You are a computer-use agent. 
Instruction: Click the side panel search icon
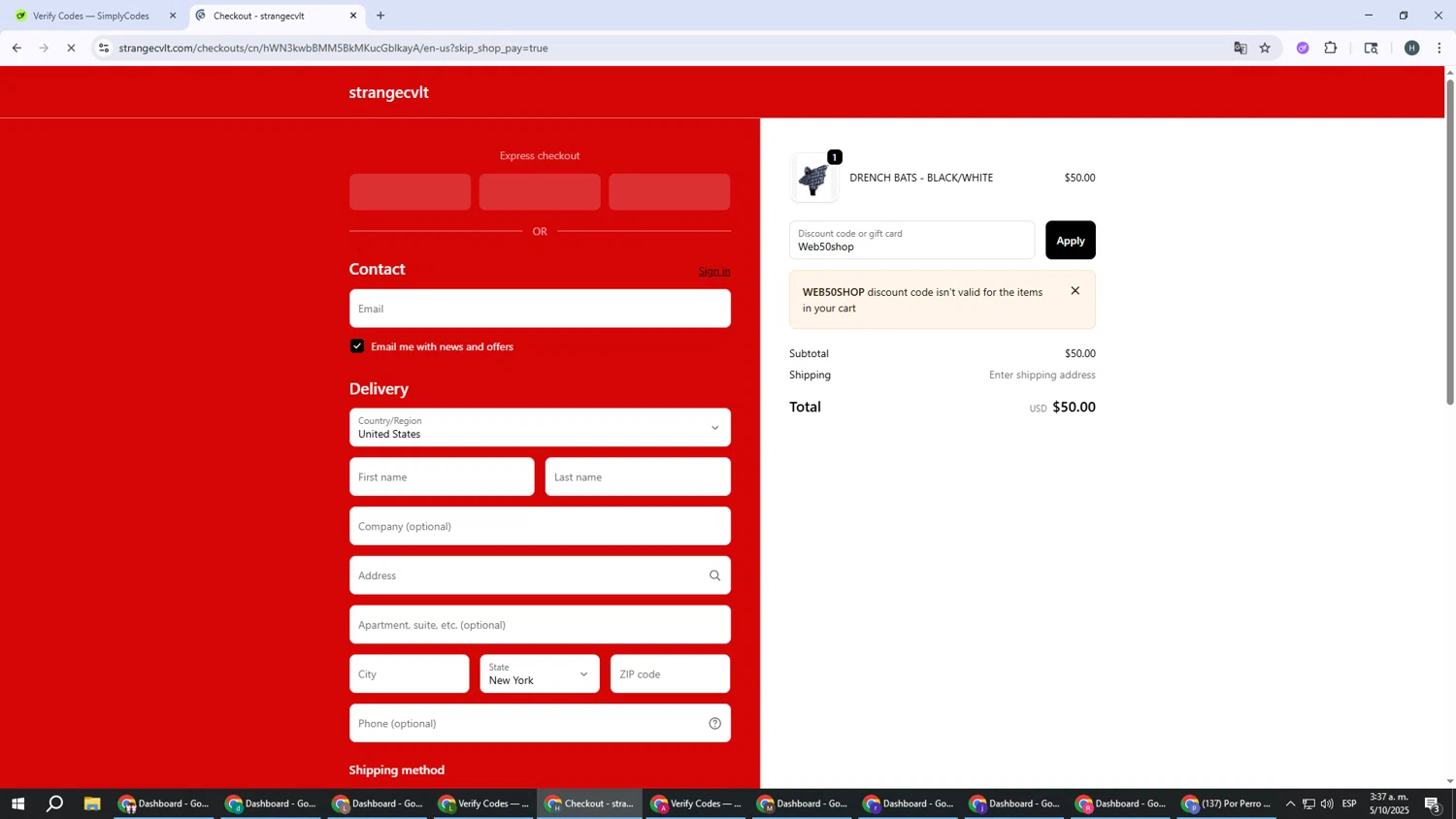point(1371,48)
